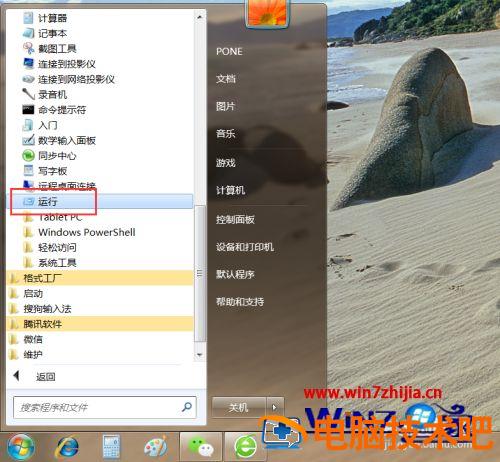500x462 pixels.
Task: Open 设备和打印机 devices and printers
Action: [245, 247]
